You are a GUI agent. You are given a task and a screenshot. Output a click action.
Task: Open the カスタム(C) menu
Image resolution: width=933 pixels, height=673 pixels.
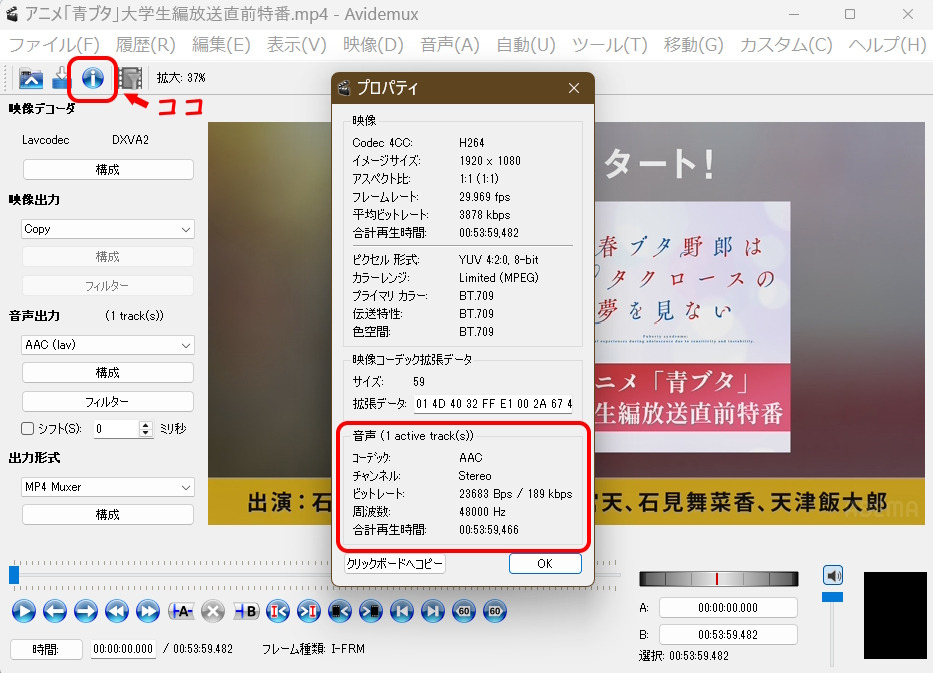click(x=786, y=45)
